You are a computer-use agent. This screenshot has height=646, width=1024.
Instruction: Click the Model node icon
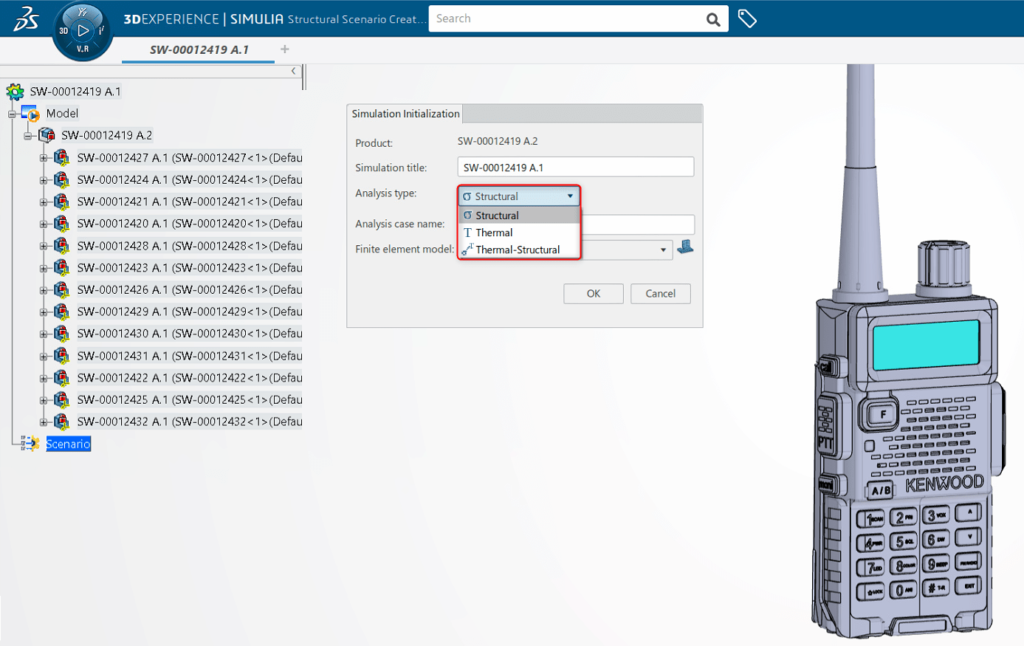(x=30, y=114)
